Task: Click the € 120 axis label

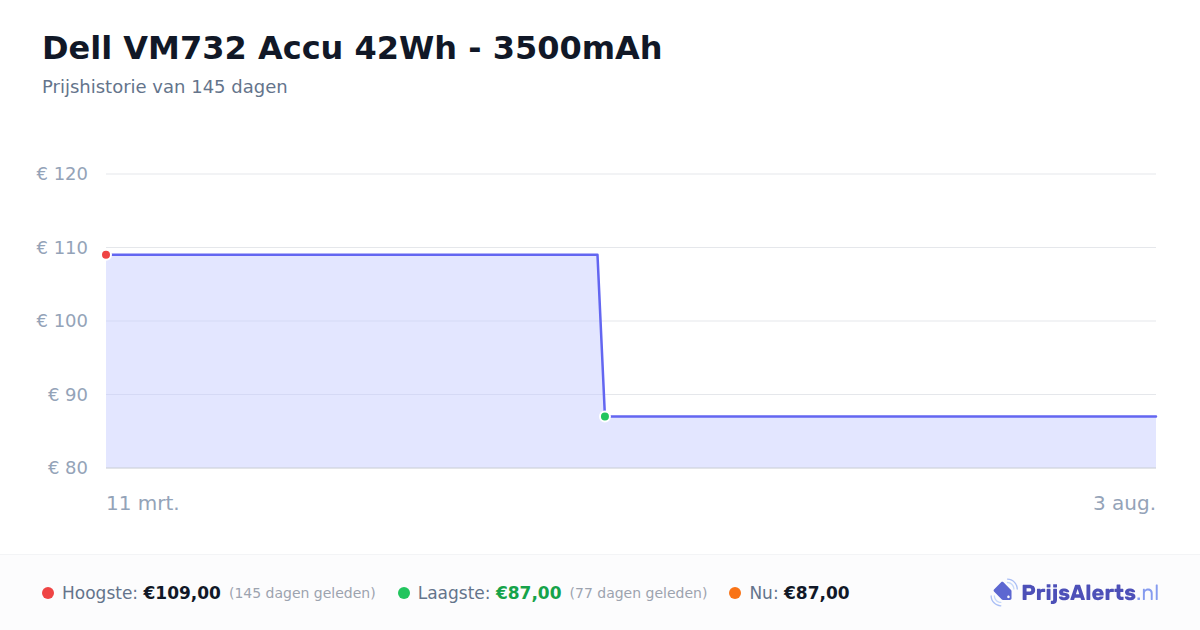Action: click(x=62, y=174)
